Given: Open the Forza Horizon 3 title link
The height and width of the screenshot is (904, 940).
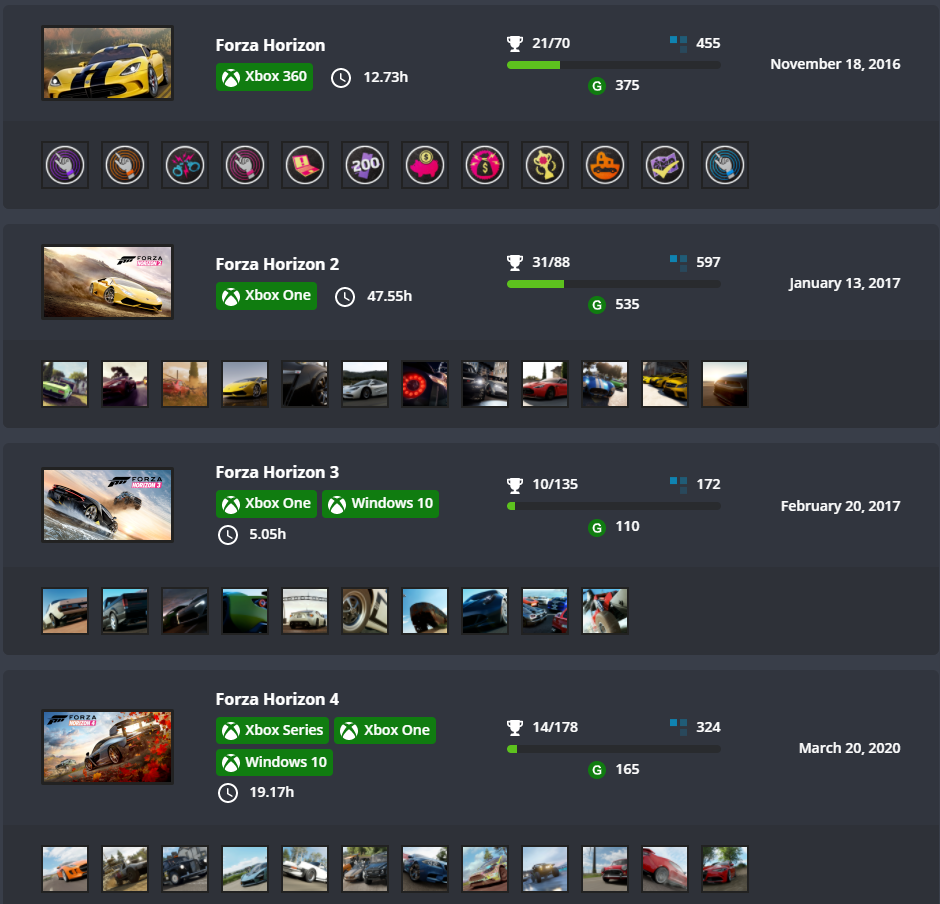Looking at the screenshot, I should [x=277, y=472].
